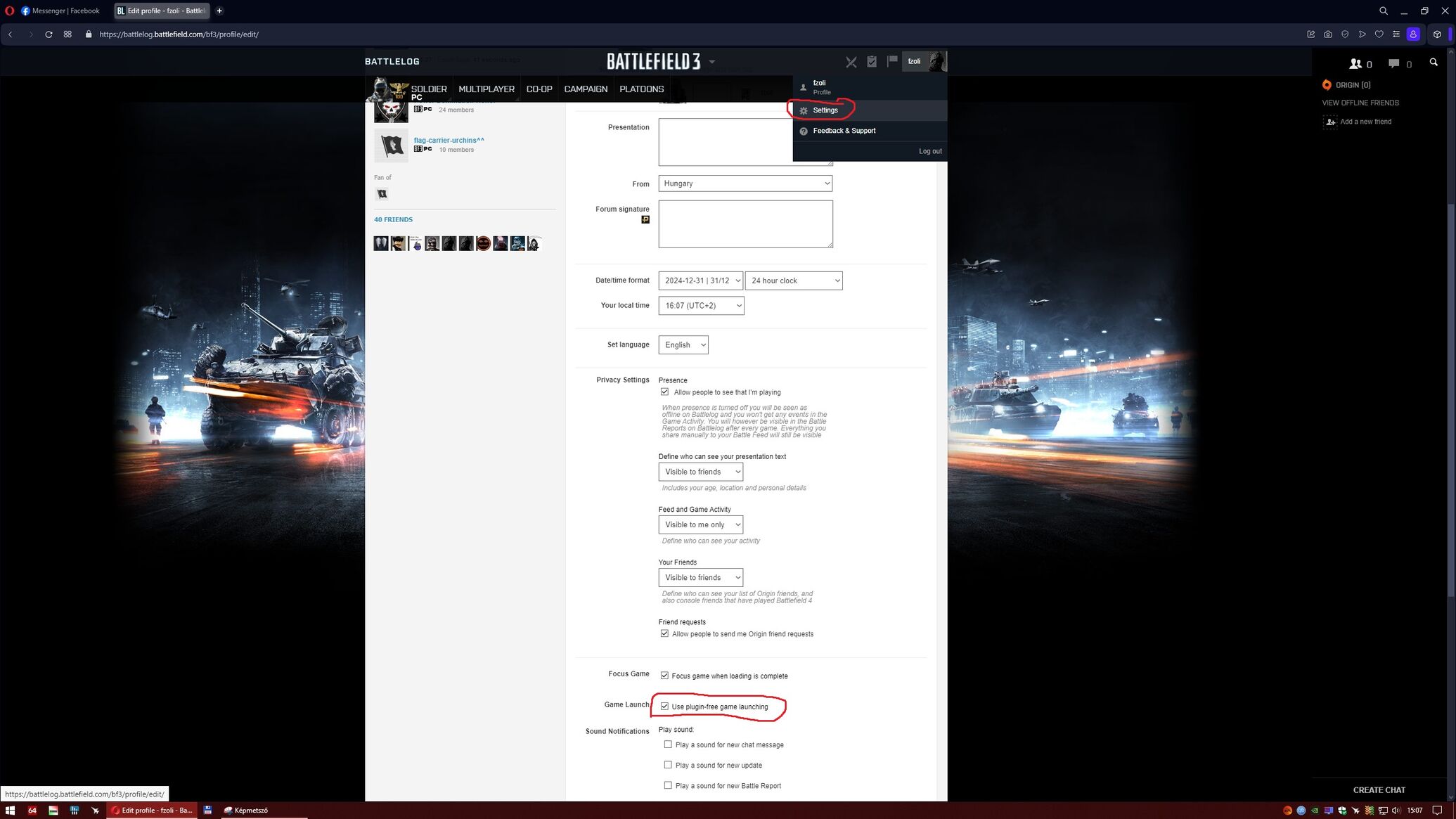The image size is (1456, 819).
Task: Click the Opera flow send arrow icon
Action: pyautogui.click(x=1362, y=34)
